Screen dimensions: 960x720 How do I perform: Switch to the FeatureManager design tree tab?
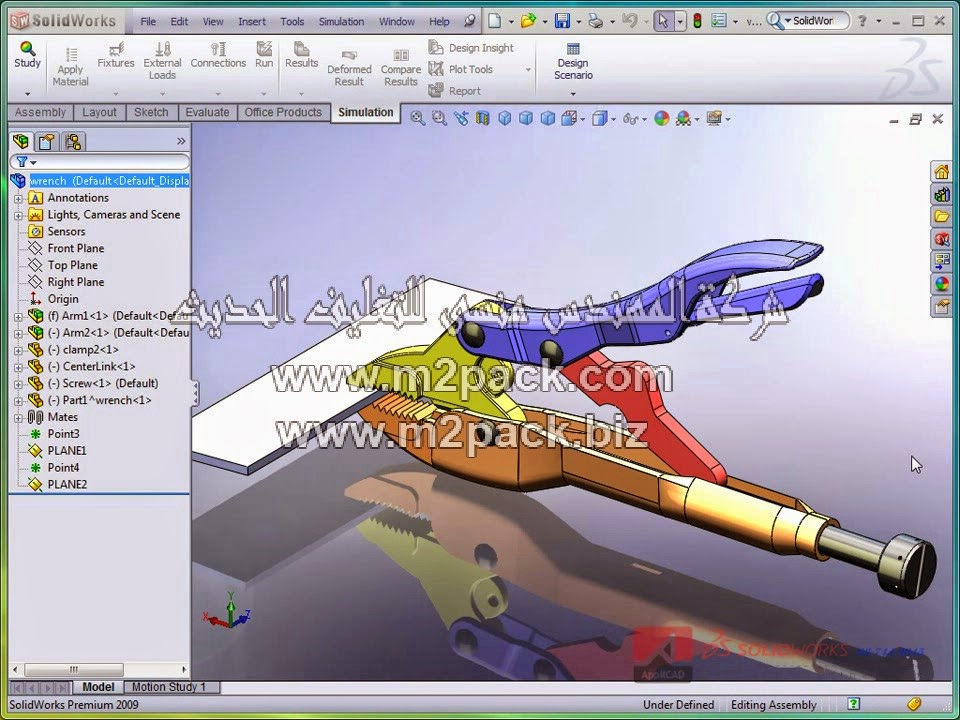point(21,142)
